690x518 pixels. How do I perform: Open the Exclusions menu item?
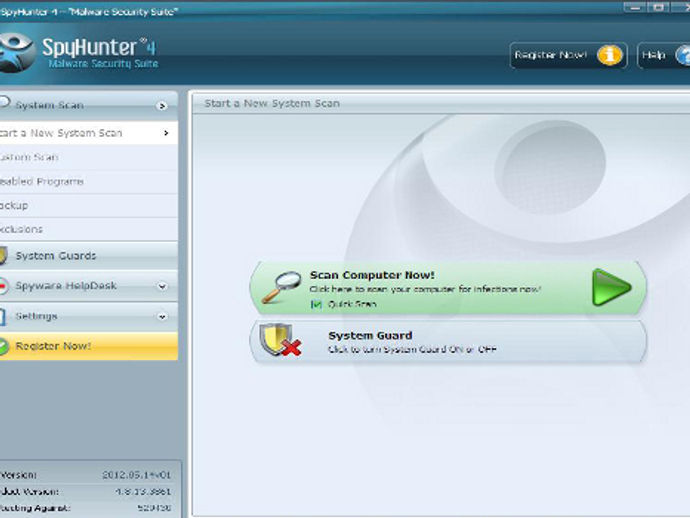[x=89, y=229]
